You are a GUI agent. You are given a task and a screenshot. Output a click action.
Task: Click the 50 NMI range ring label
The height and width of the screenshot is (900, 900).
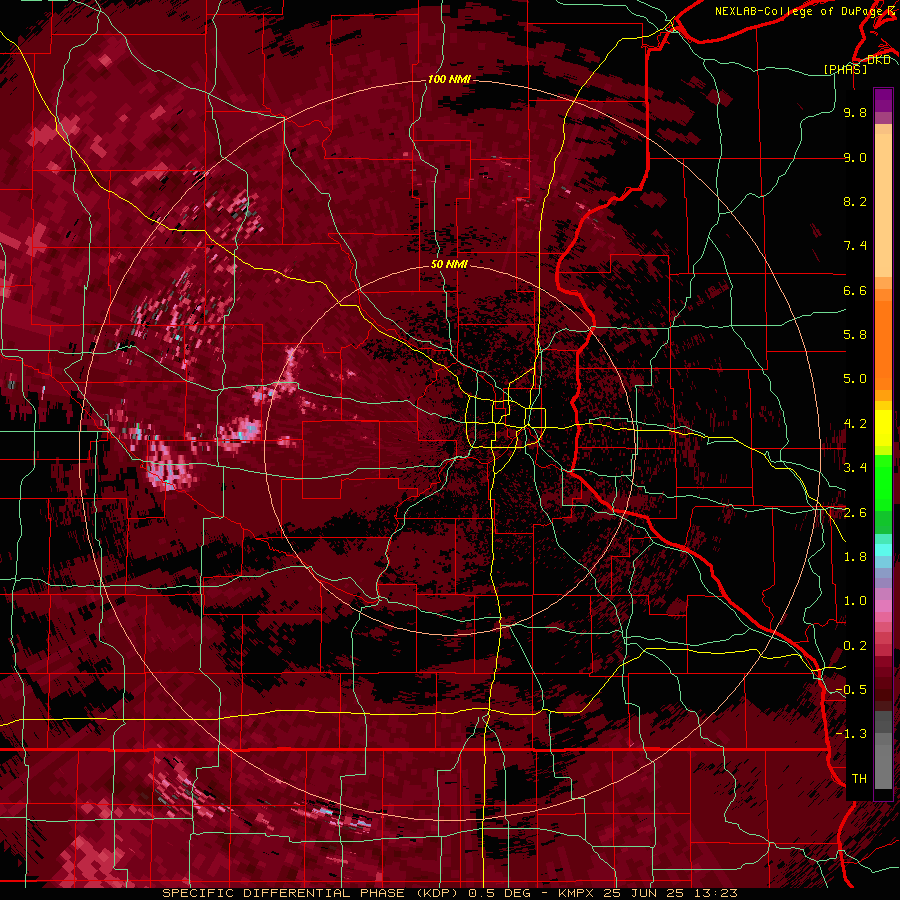coord(449,264)
